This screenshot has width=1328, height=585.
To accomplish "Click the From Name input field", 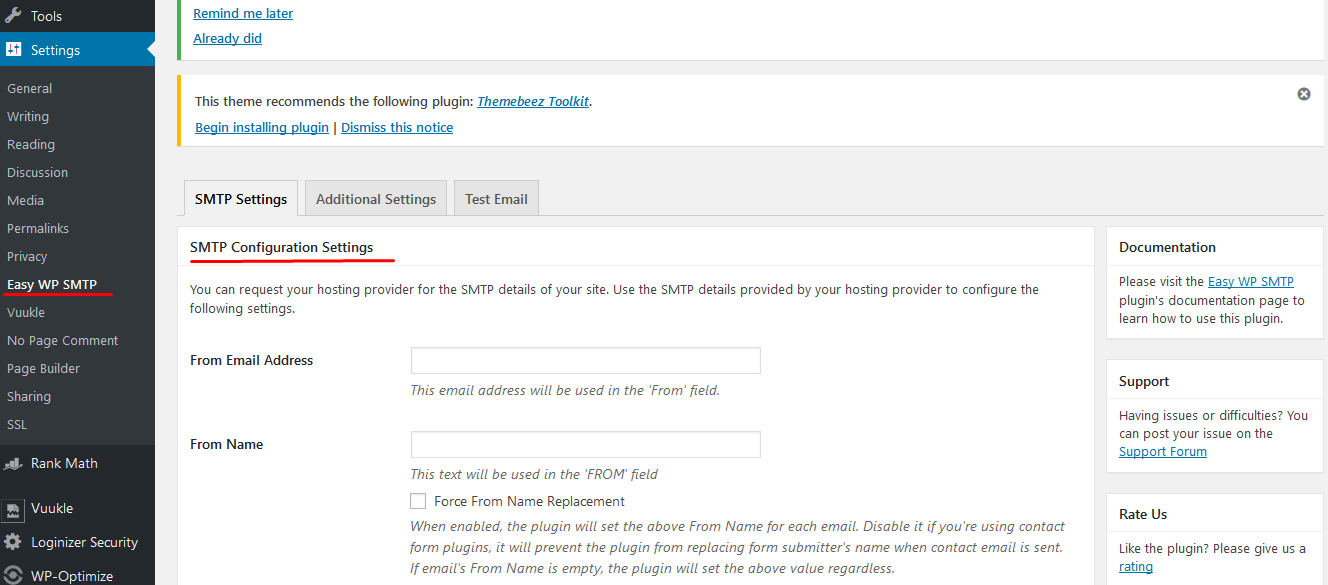I will 586,444.
